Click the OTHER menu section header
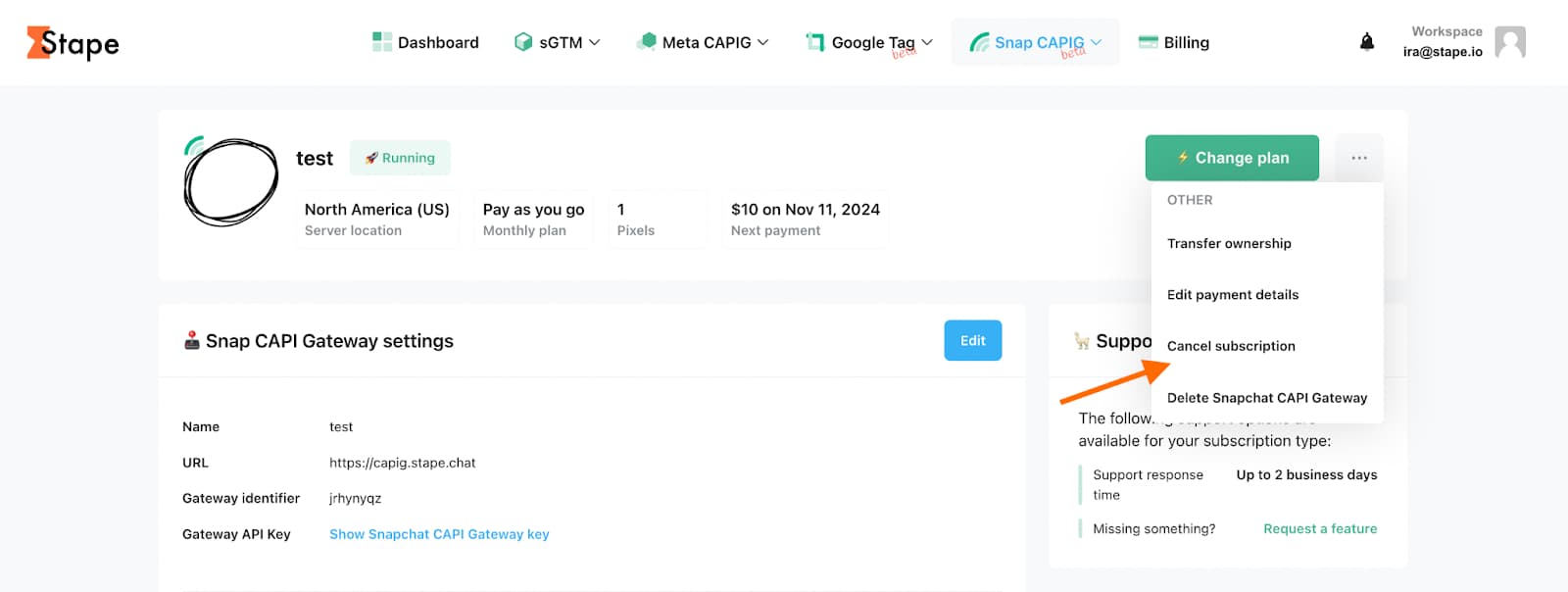Image resolution: width=1568 pixels, height=592 pixels. (x=1190, y=200)
